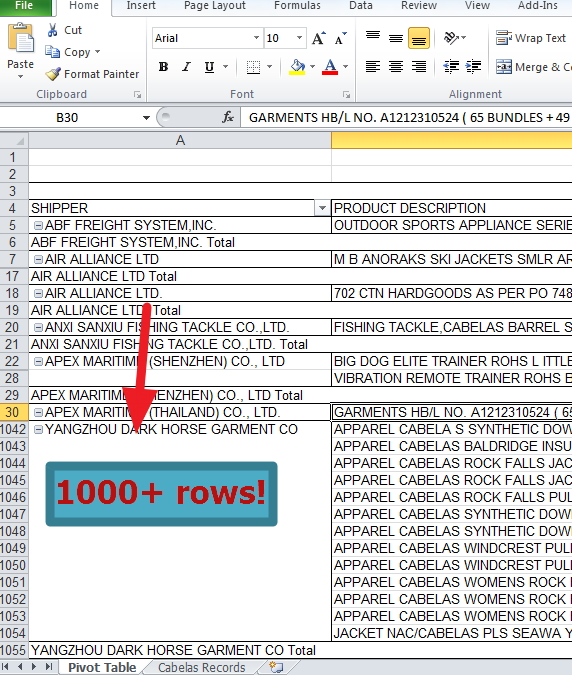This screenshot has height=675, width=572.
Task: Open Paste options dropdown arrow
Action: pos(20,77)
